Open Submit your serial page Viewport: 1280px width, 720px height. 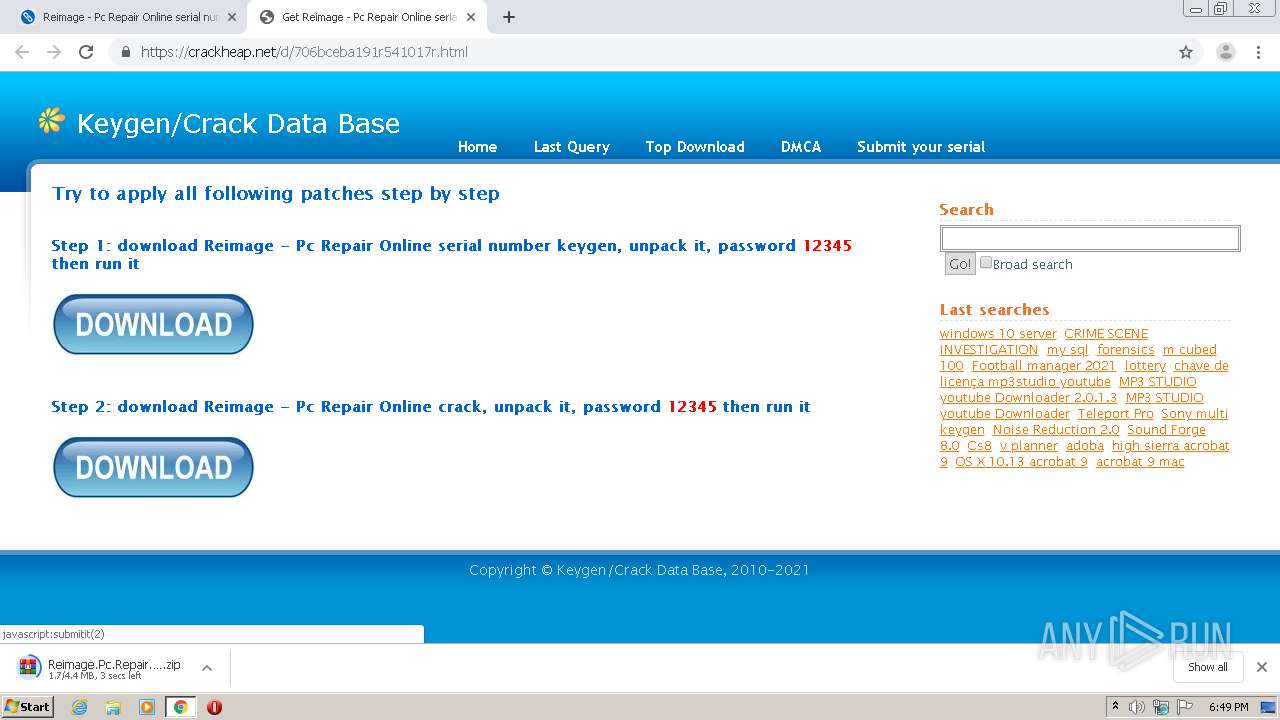tap(921, 146)
